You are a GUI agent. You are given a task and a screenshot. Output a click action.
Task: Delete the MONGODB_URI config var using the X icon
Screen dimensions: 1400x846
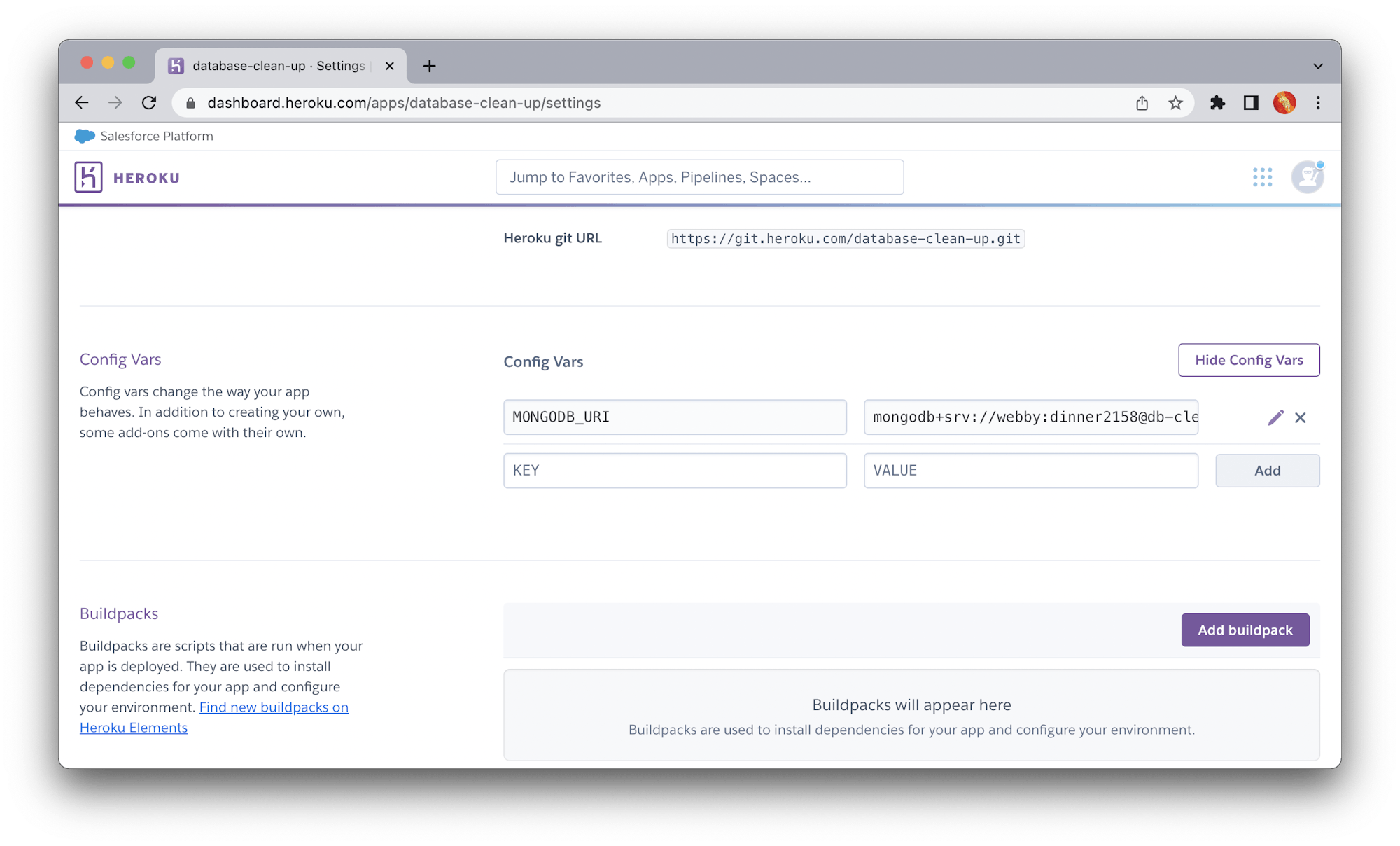(1301, 417)
